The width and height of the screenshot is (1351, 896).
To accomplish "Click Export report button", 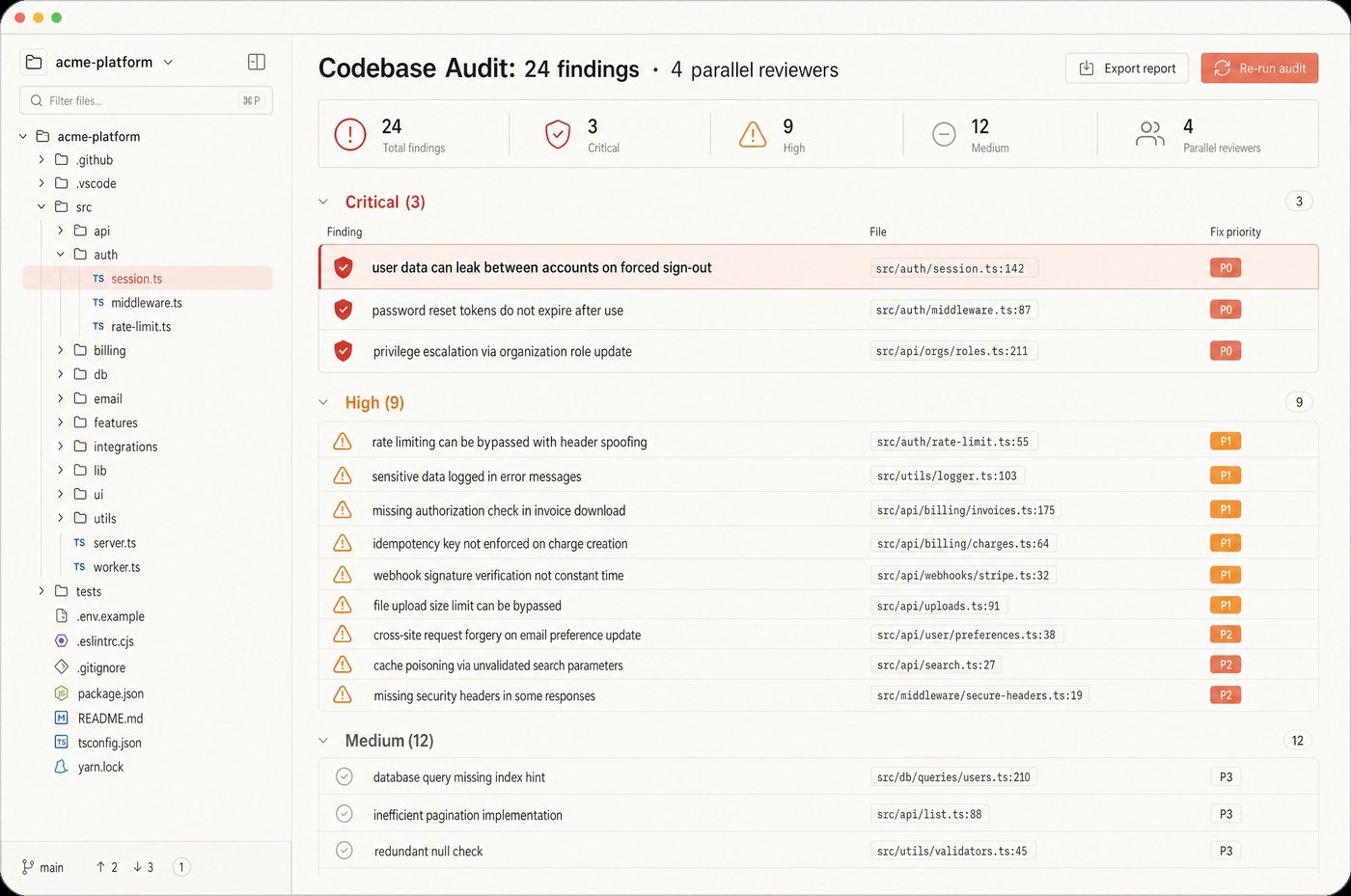I will pyautogui.click(x=1127, y=68).
